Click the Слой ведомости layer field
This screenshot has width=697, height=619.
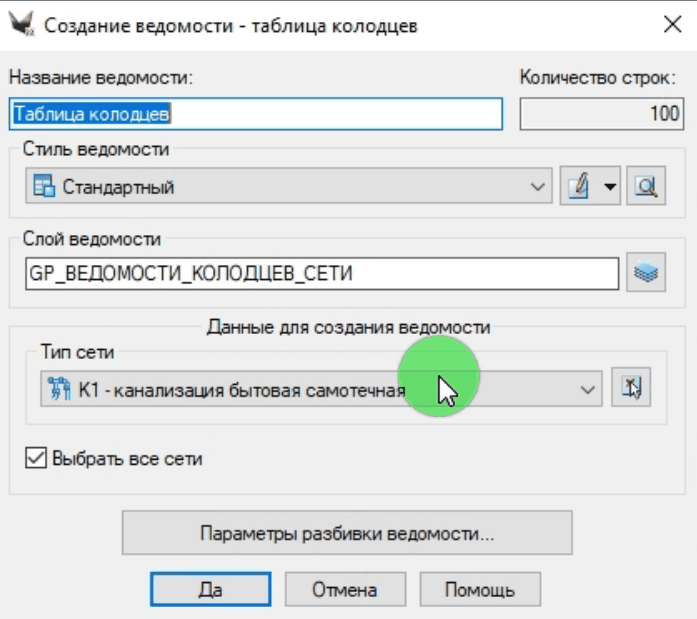322,273
